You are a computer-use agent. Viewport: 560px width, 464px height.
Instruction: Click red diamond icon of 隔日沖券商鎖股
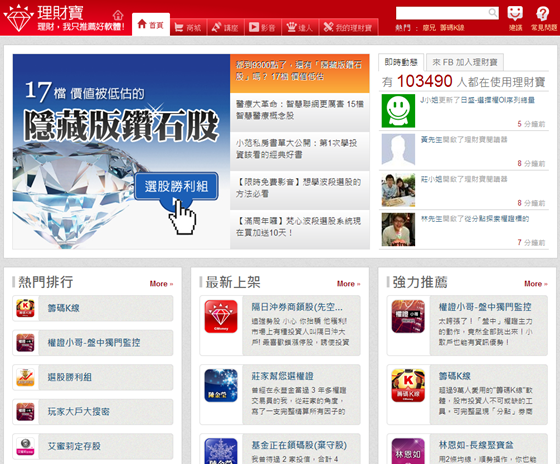point(221,316)
